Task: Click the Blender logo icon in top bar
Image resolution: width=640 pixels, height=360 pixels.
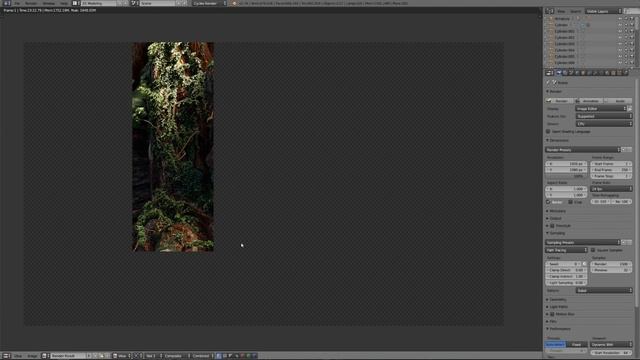Action: (x=234, y=3)
